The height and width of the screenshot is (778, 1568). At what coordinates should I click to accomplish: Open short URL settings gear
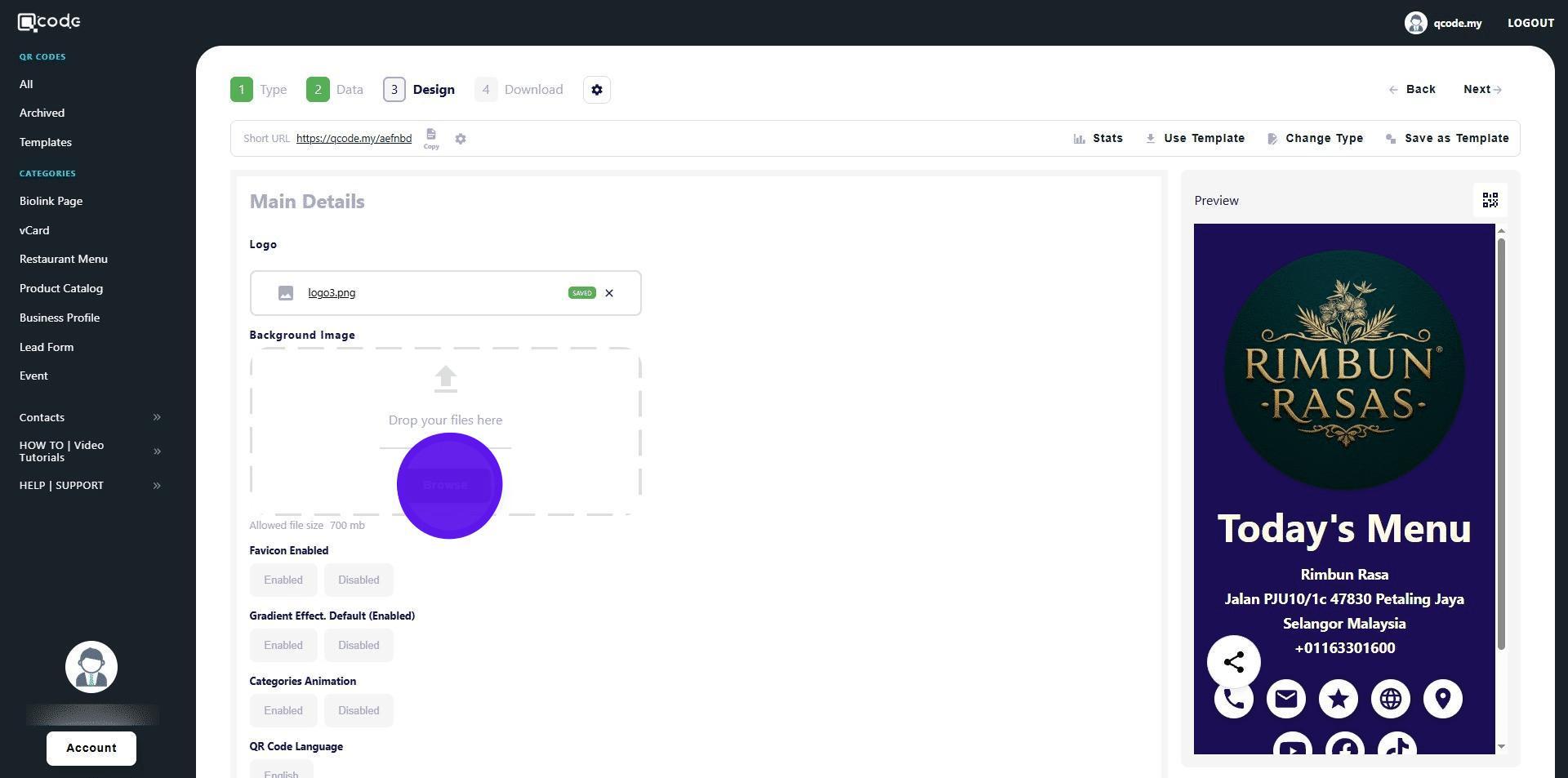(x=461, y=139)
